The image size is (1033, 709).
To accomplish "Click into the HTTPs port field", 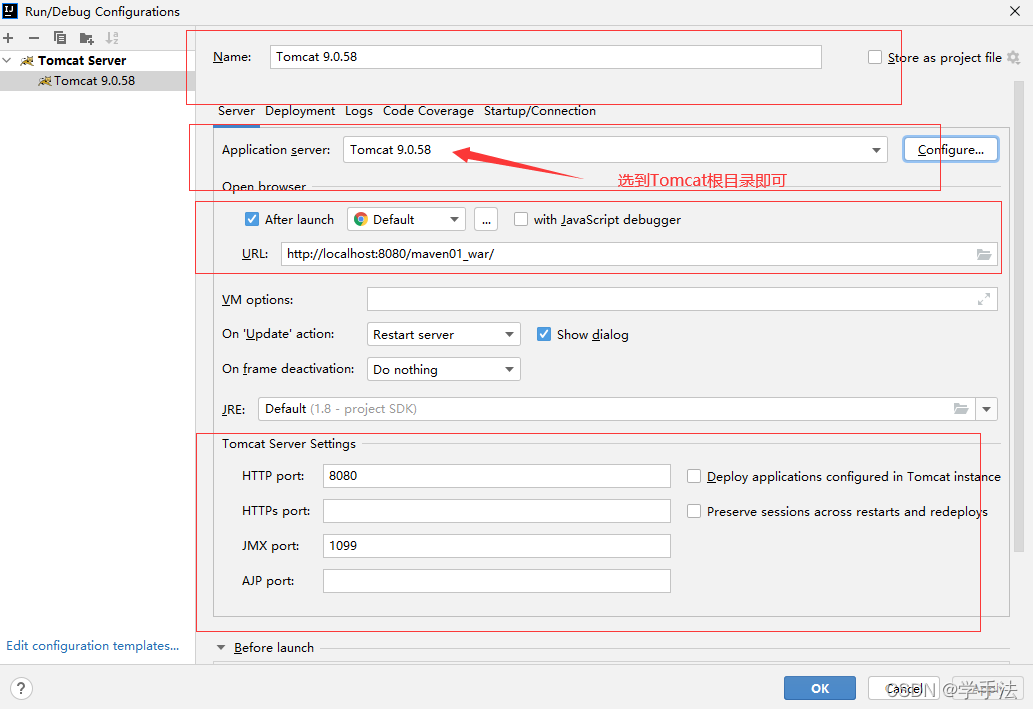I will pos(497,511).
